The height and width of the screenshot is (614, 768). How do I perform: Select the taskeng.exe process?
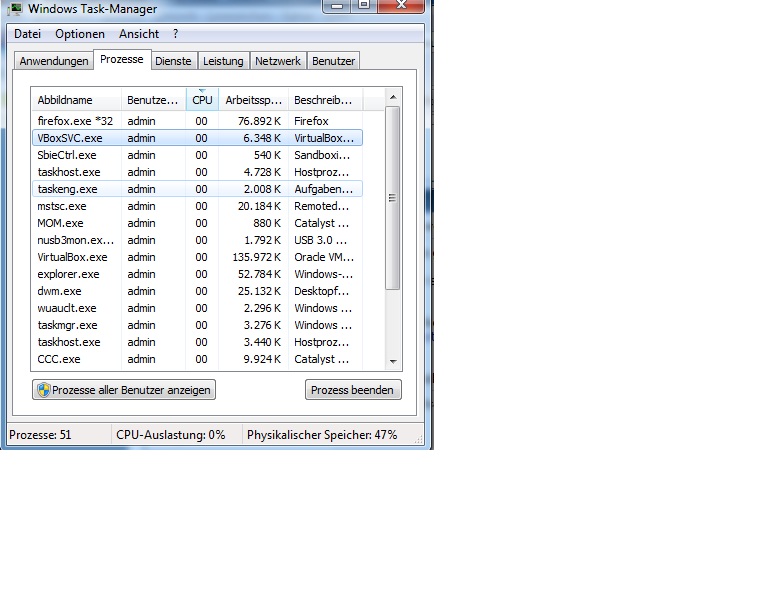point(197,189)
